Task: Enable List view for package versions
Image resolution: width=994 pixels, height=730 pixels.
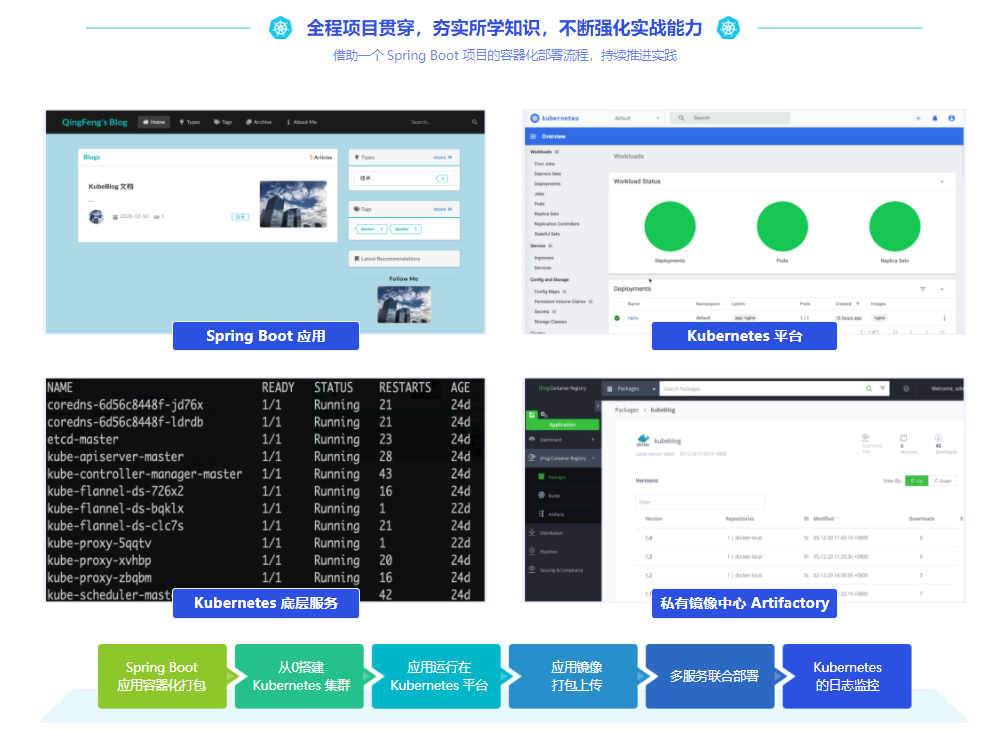Action: point(916,481)
